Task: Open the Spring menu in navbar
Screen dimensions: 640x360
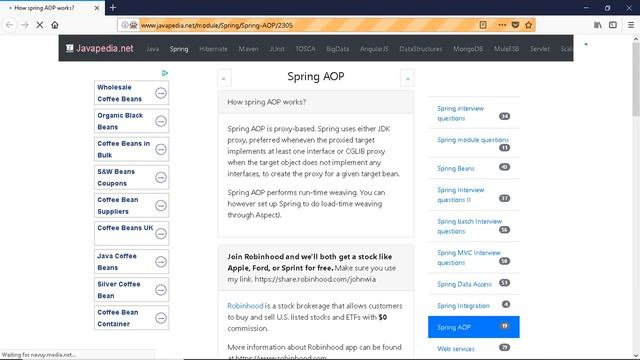Action: [x=179, y=49]
